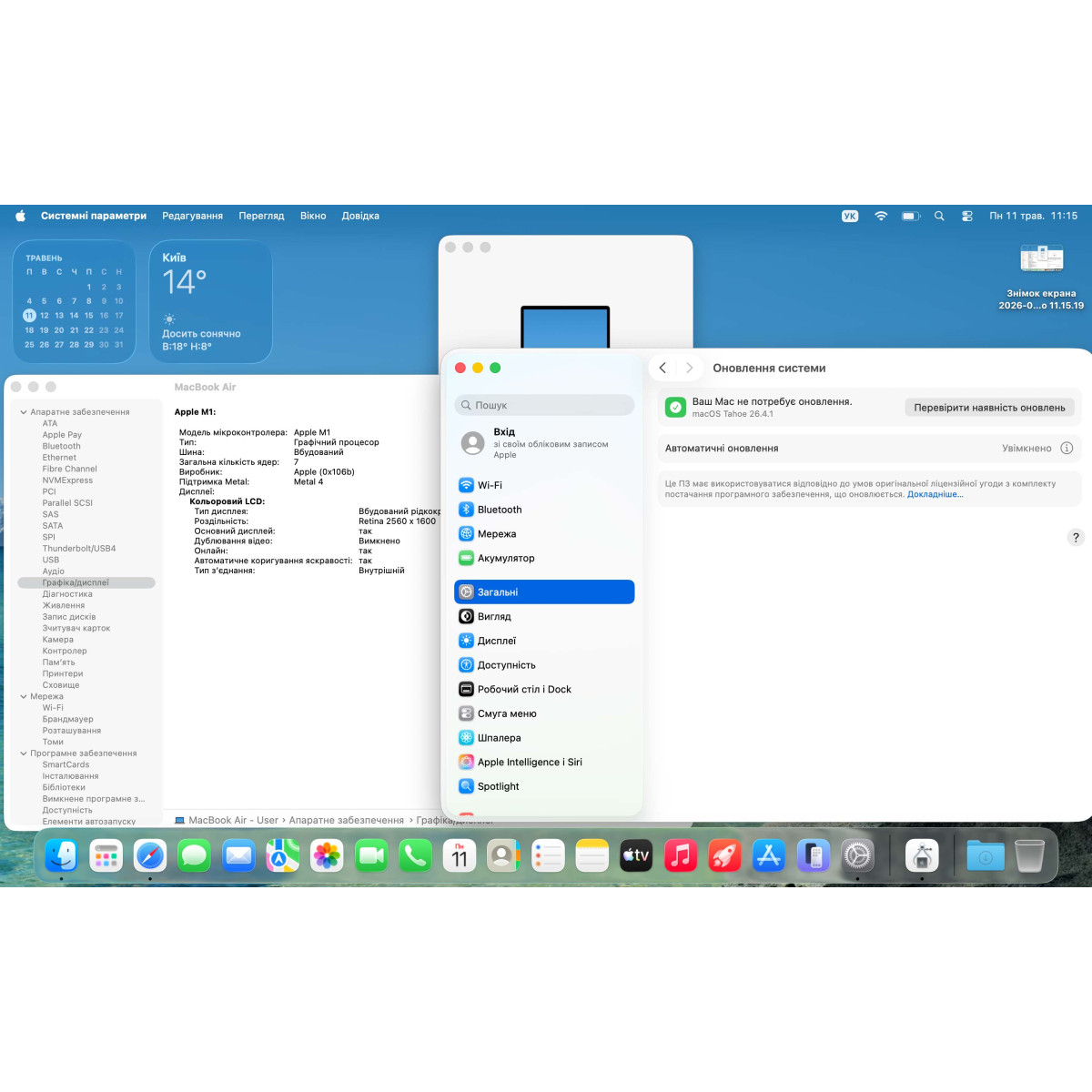Open the Phone app in the Dock
This screenshot has width=1092, height=1092.
pos(416,855)
